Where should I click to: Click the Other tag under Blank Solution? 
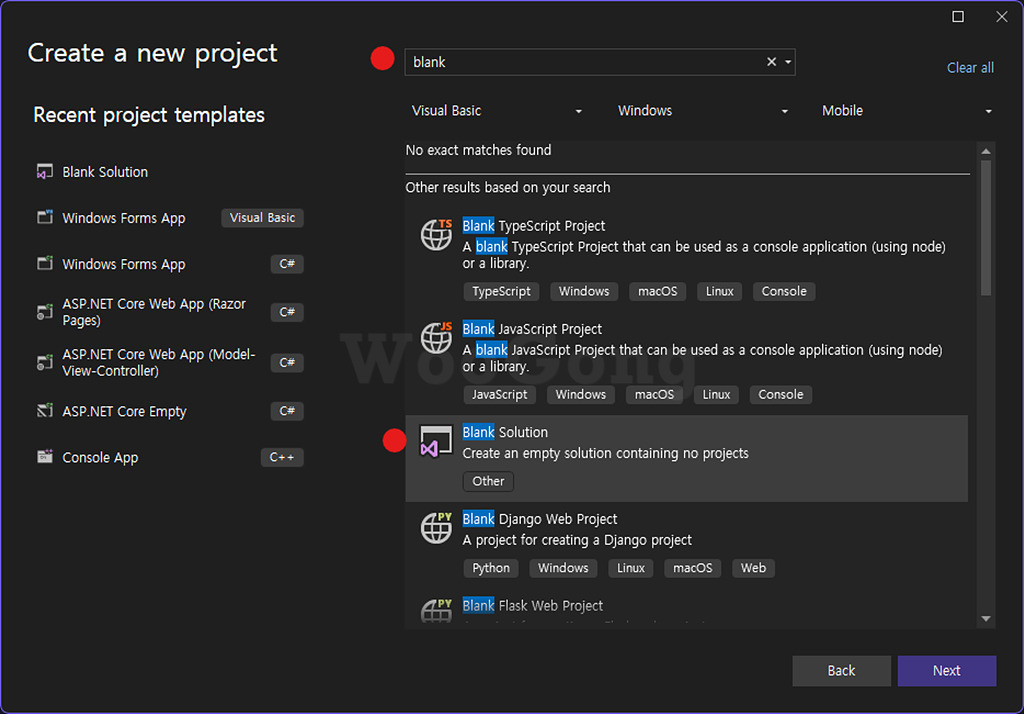488,481
